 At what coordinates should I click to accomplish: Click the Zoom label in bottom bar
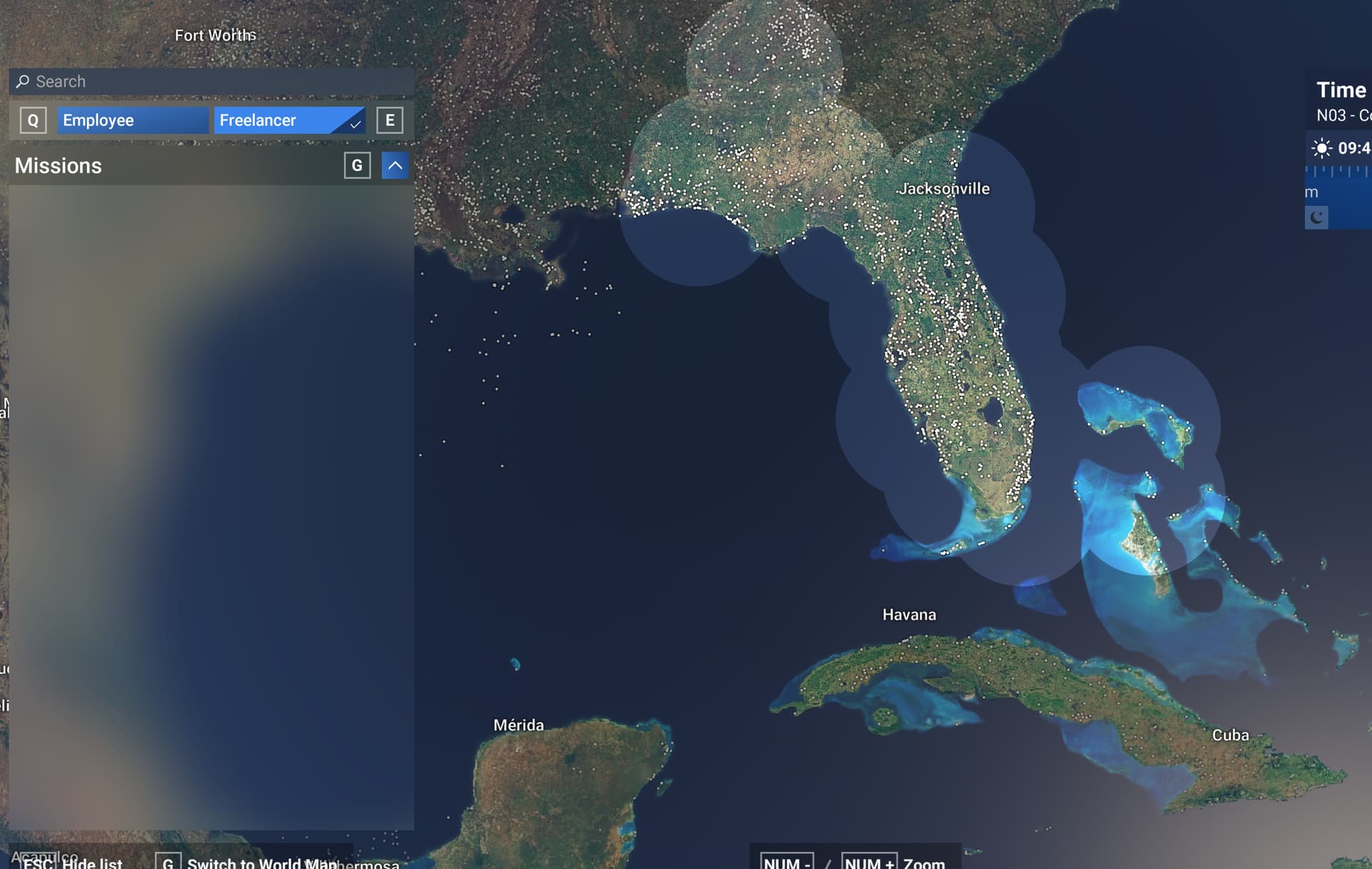[924, 863]
